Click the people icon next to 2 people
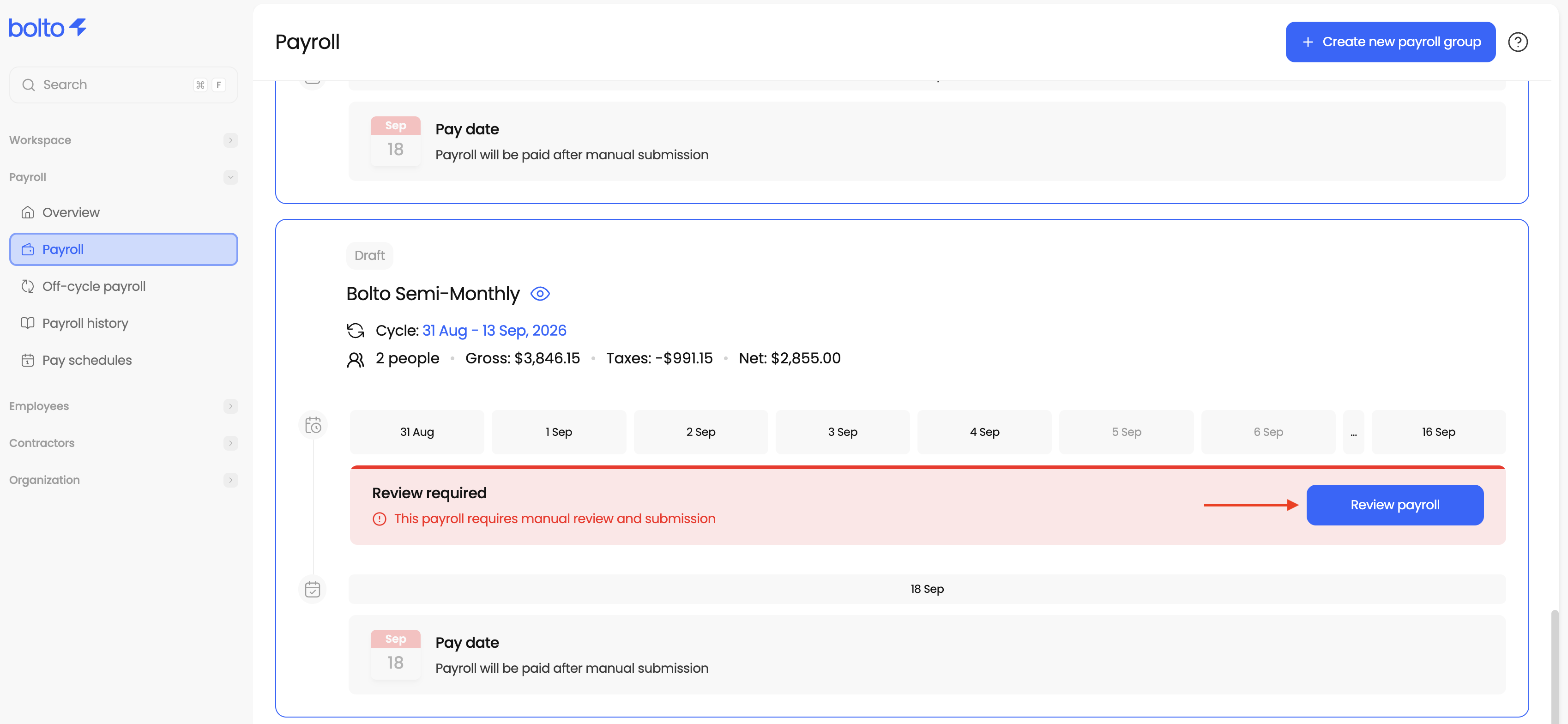 [356, 359]
